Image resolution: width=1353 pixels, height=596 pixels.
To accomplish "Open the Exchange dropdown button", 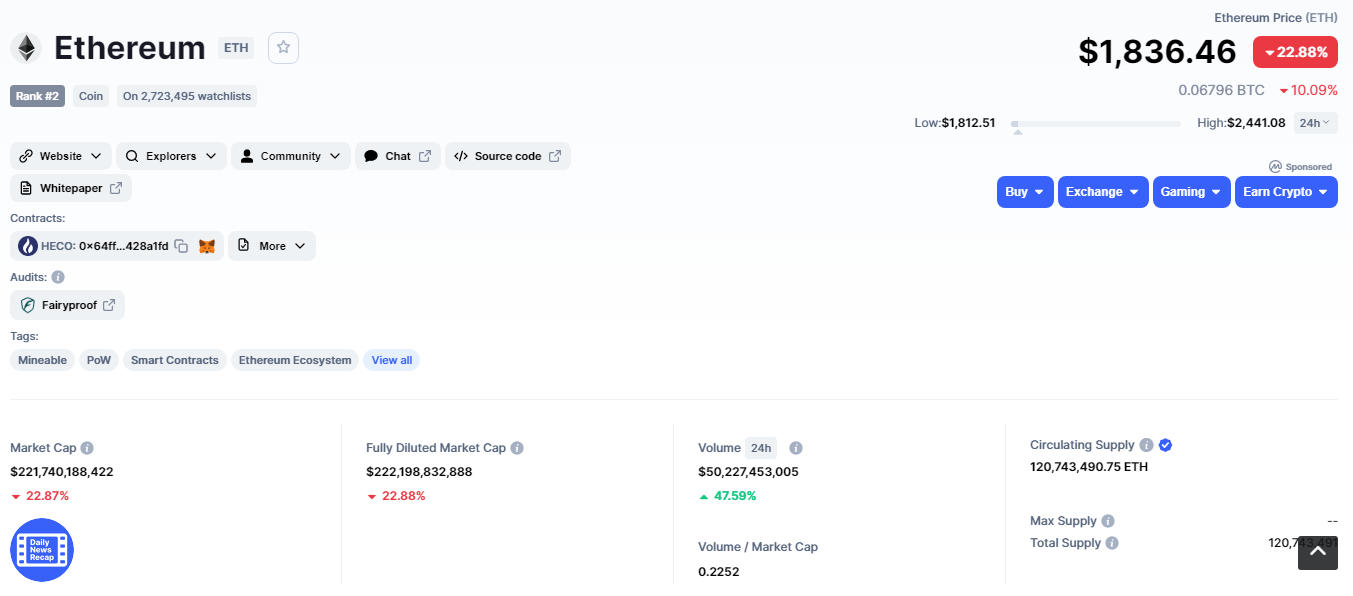I will tap(1103, 192).
